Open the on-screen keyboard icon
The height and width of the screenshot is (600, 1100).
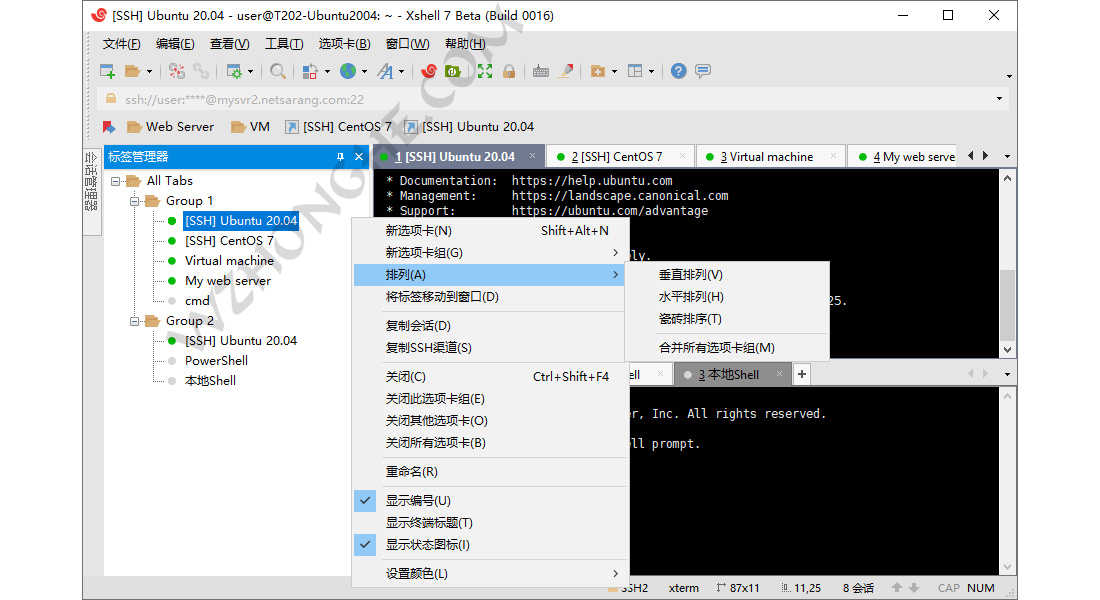(541, 71)
